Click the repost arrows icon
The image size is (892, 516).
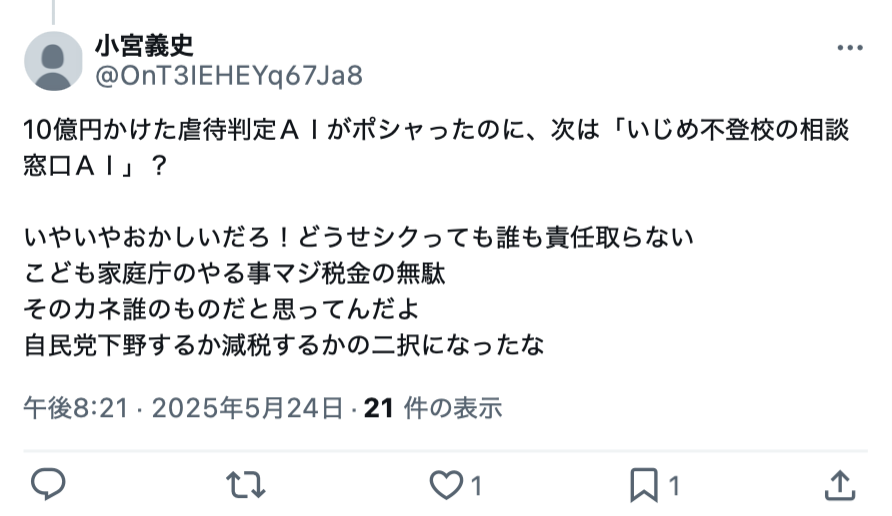coord(246,485)
